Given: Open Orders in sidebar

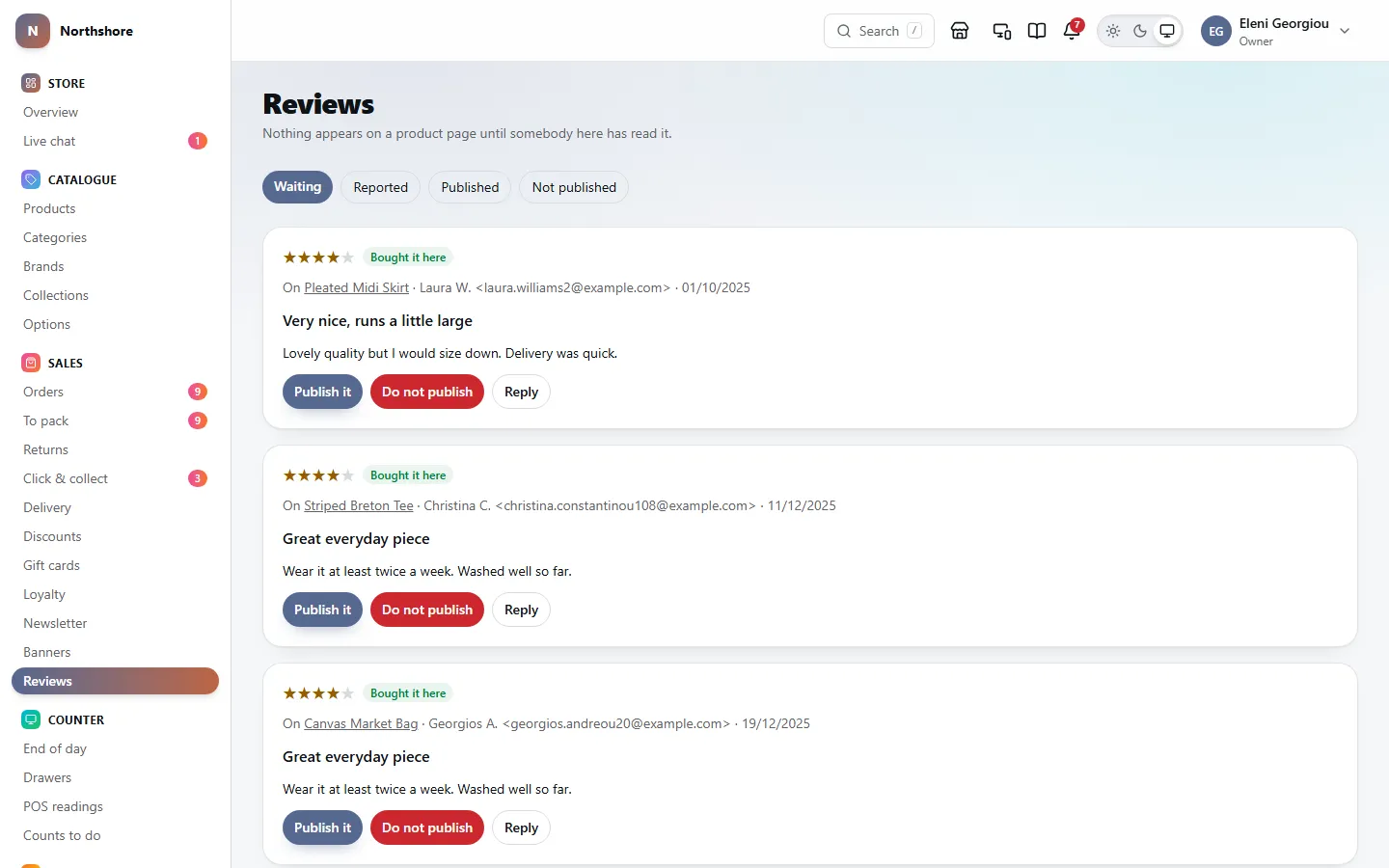Looking at the screenshot, I should tap(115, 392).
